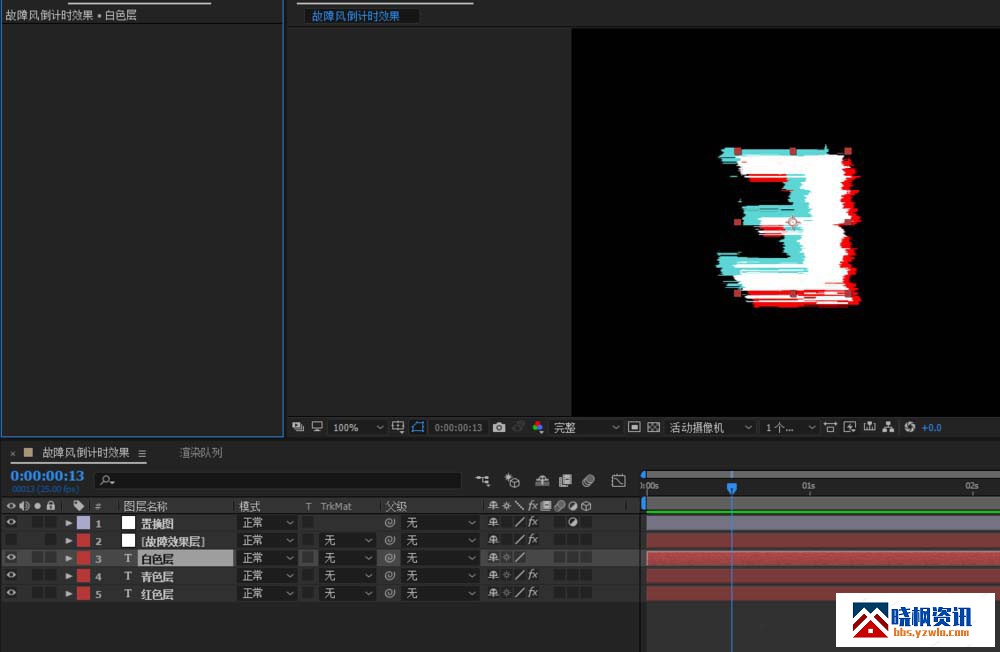
Task: Select the 故障风倒计时效果 timeline tab
Action: [x=85, y=453]
